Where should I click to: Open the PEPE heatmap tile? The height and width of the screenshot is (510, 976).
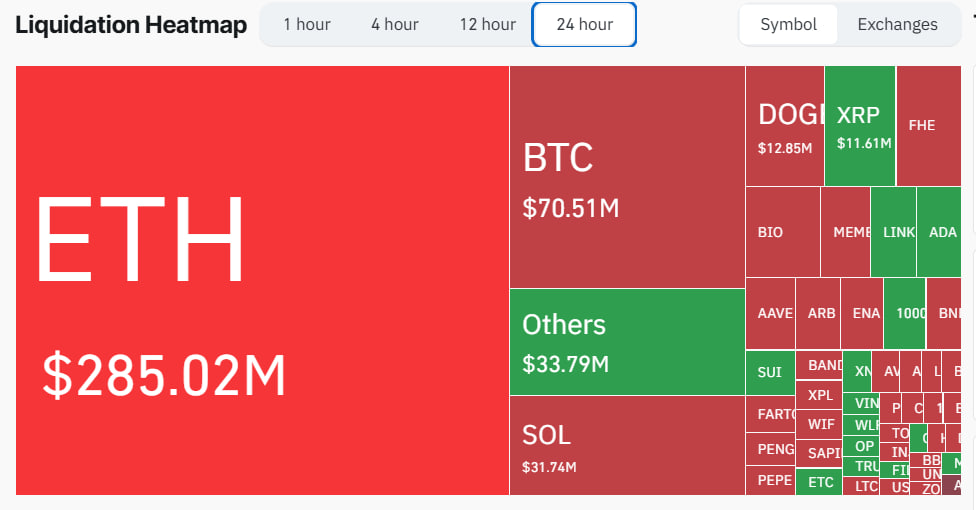(x=770, y=480)
